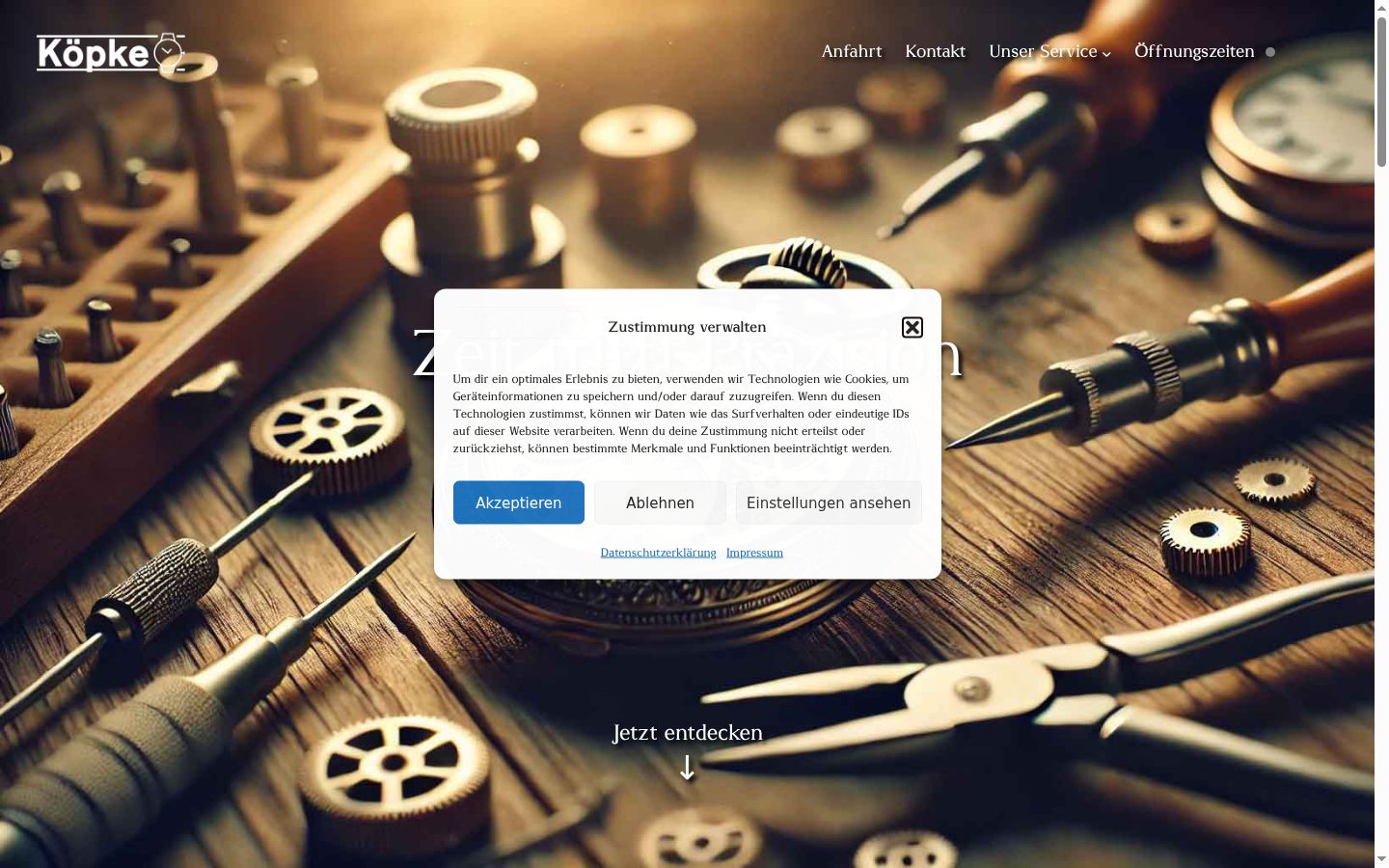The width and height of the screenshot is (1389, 868).
Task: Open the Öffnungszeiten menu item
Action: coord(1194,51)
